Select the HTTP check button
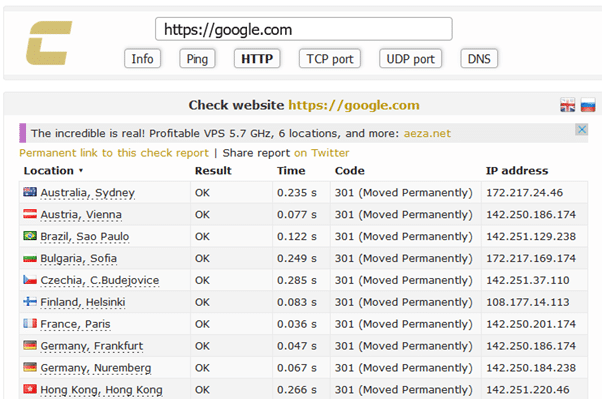This screenshot has width=602, height=399. point(257,59)
